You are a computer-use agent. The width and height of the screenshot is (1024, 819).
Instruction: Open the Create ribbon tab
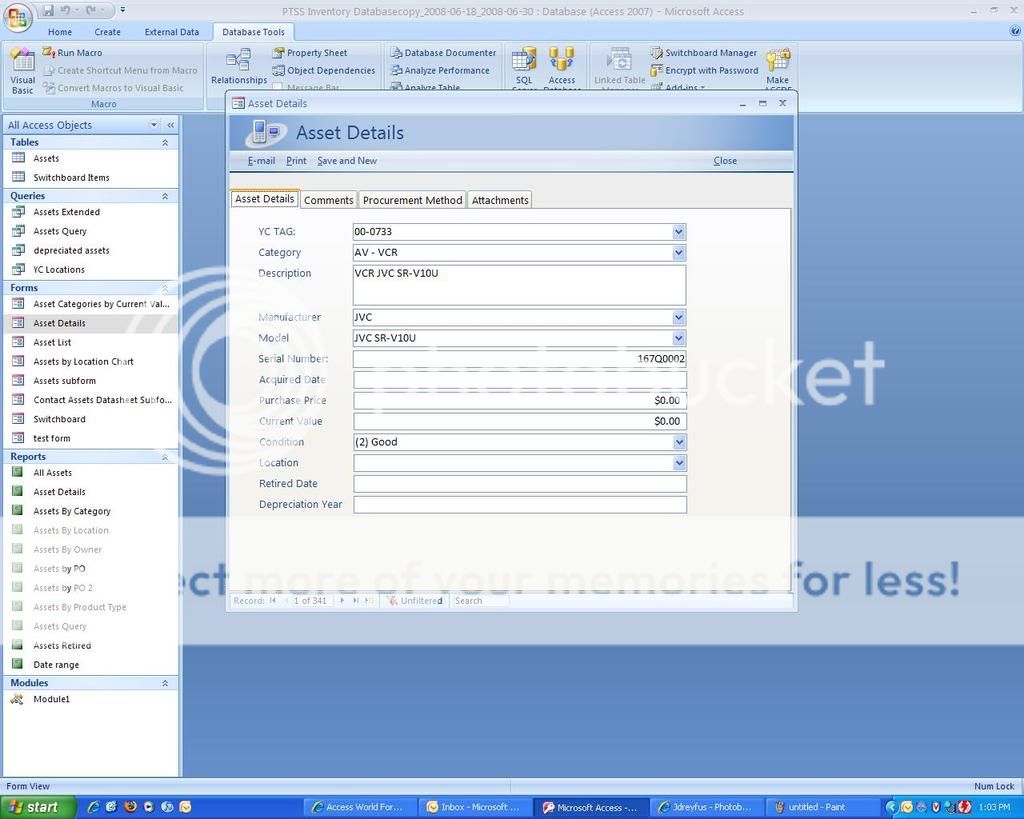pos(107,31)
